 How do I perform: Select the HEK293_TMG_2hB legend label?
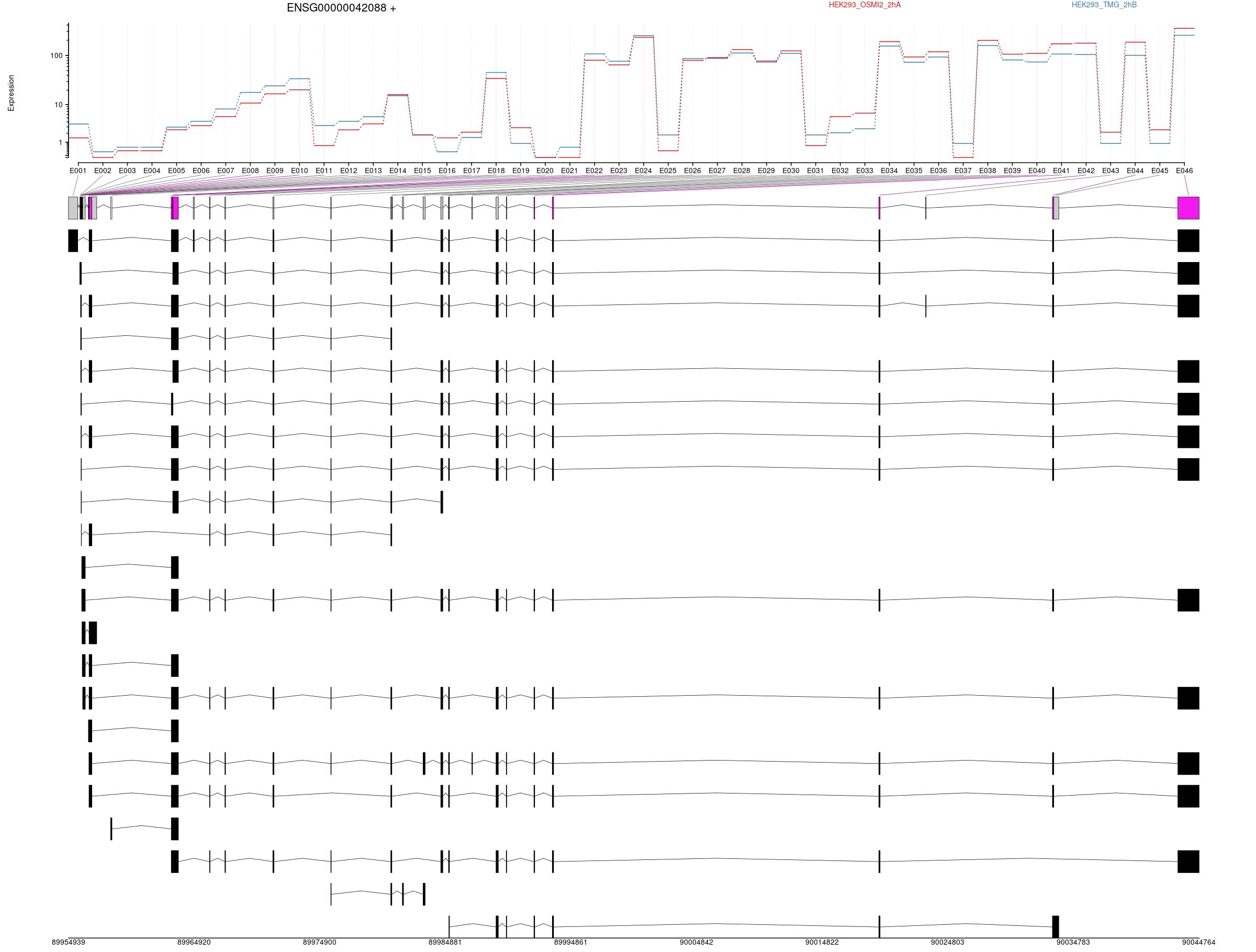click(x=1104, y=5)
